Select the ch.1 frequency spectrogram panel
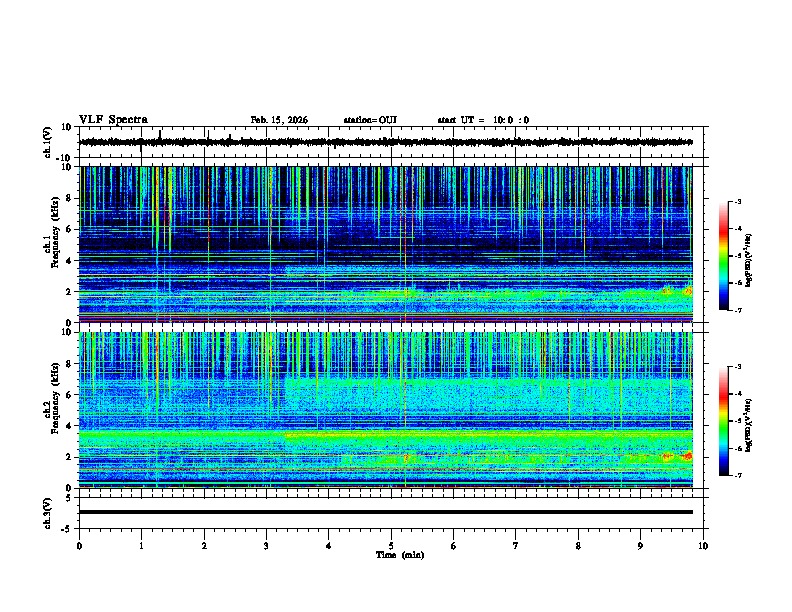The height and width of the screenshot is (612, 792). pyautogui.click(x=386, y=244)
